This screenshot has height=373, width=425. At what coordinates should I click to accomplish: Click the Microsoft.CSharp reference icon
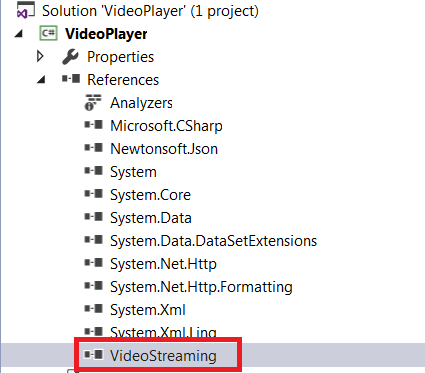(94, 125)
